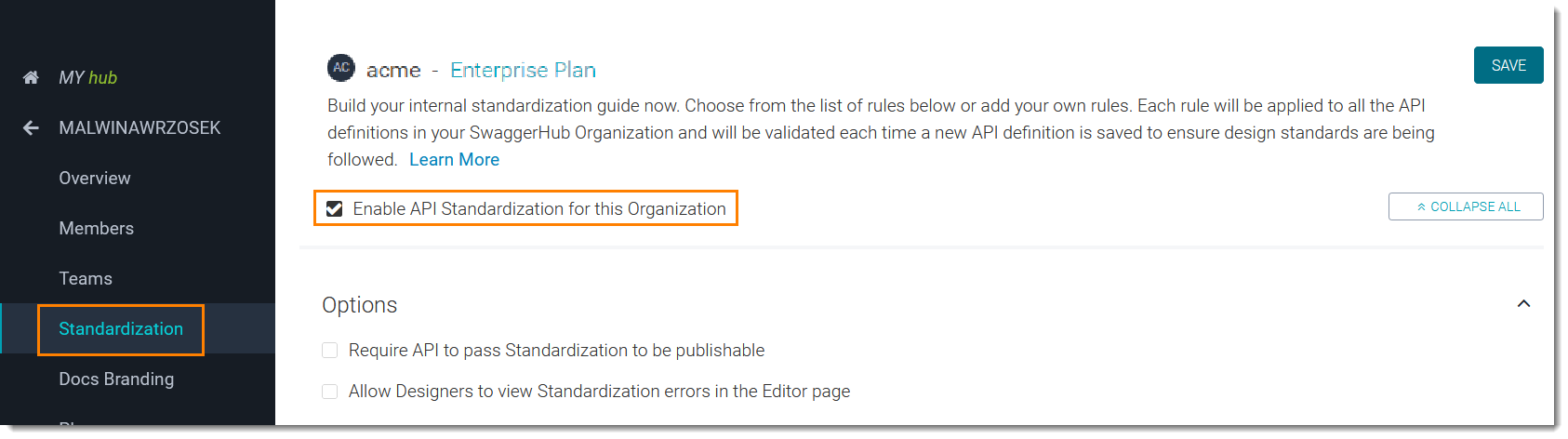The height and width of the screenshot is (439, 1568).
Task: Go to Members in the sidebar
Action: click(x=97, y=229)
